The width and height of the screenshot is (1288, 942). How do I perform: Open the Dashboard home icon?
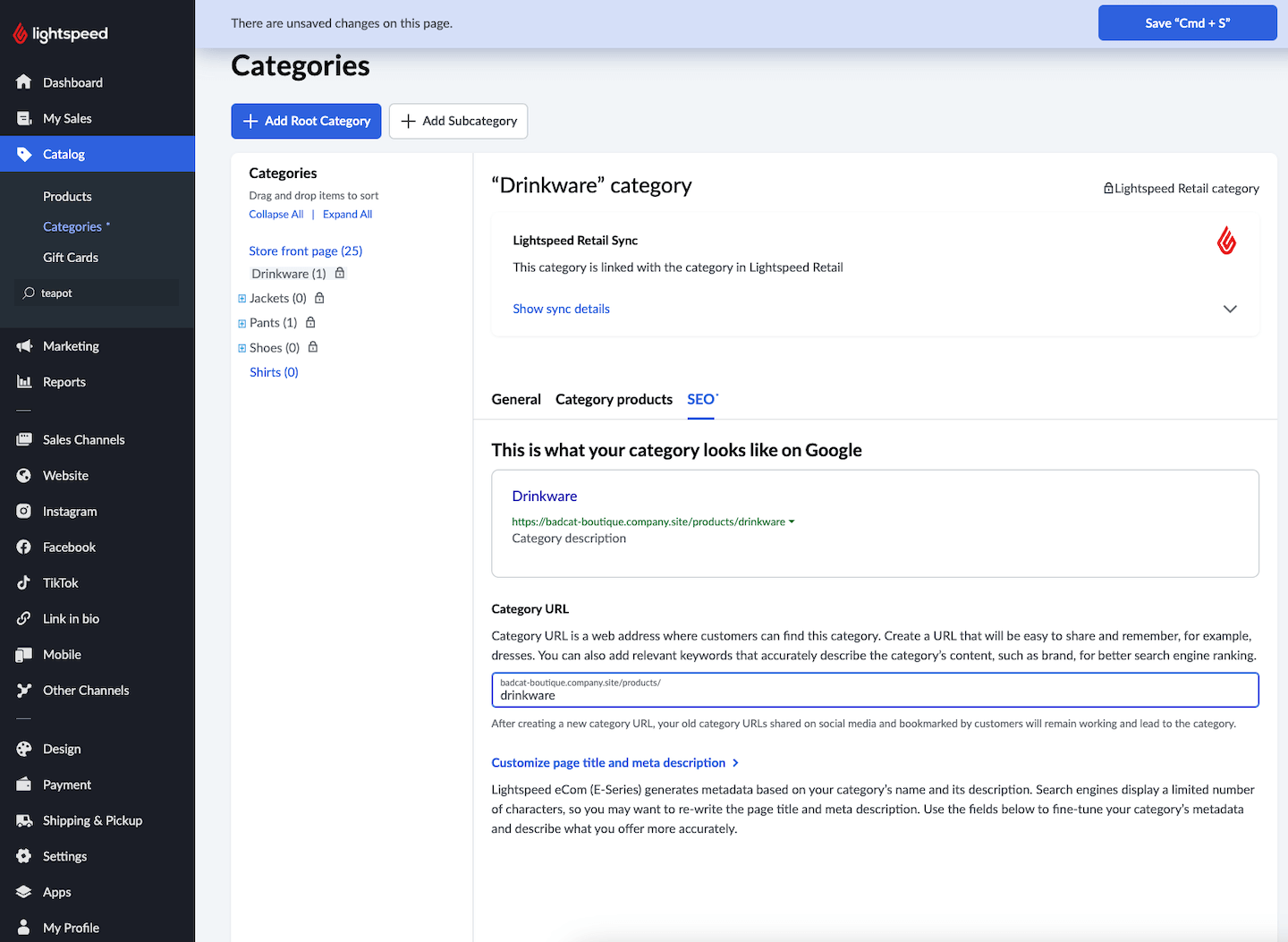24,82
